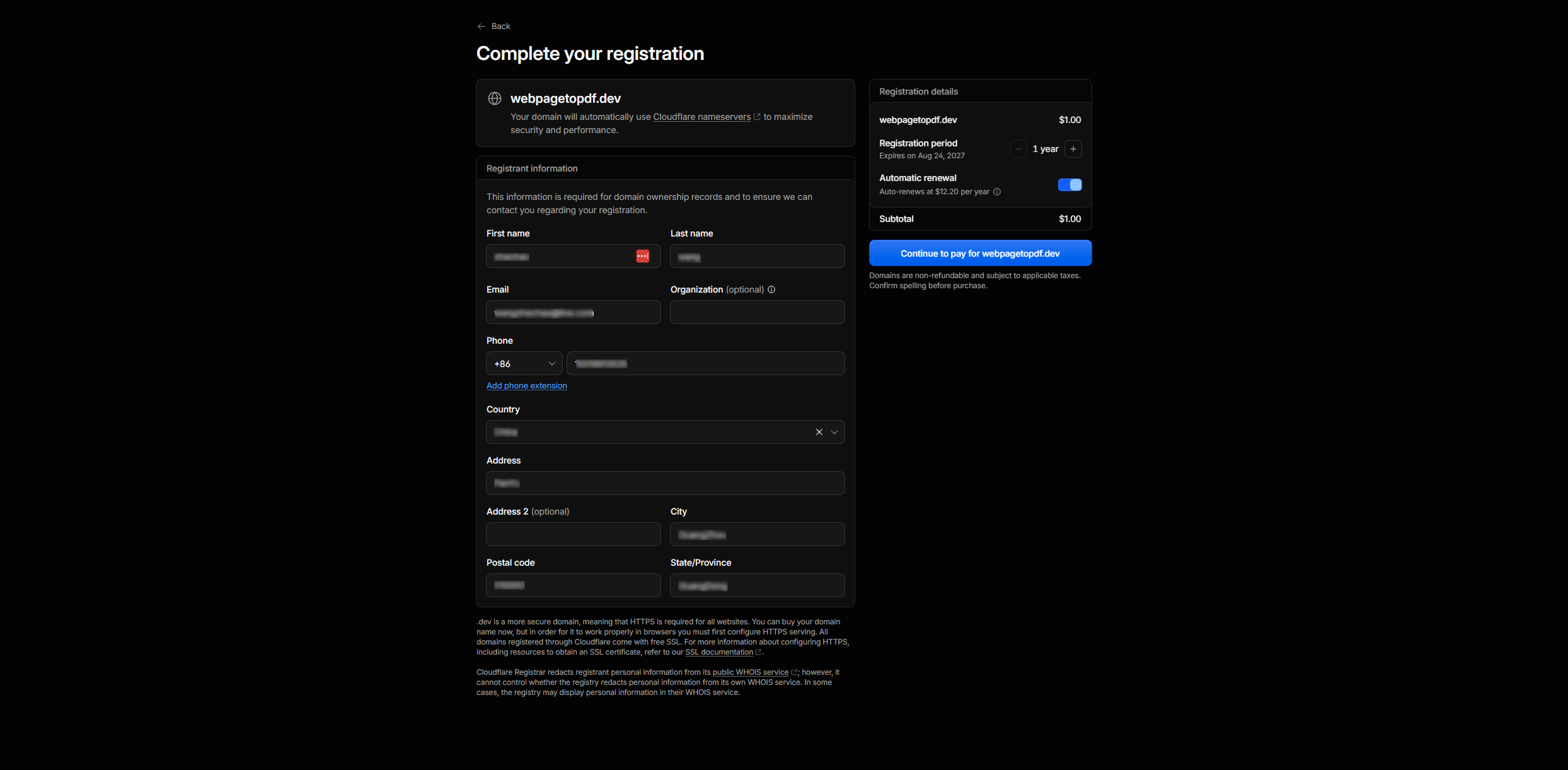Click the Auto-renews info icon
The image size is (1568, 770).
[x=997, y=192]
